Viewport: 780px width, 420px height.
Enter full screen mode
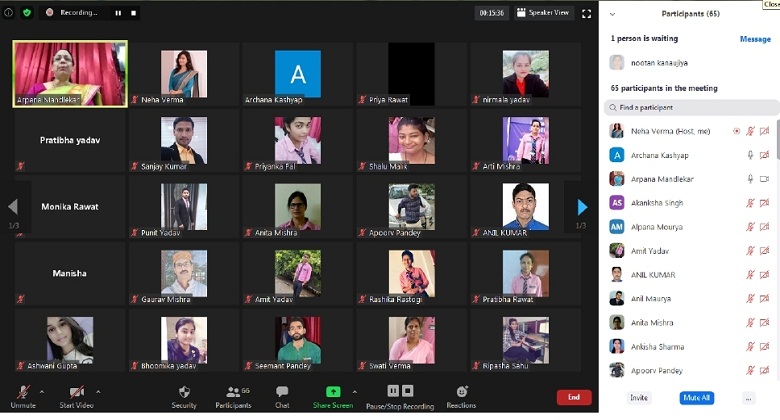585,13
